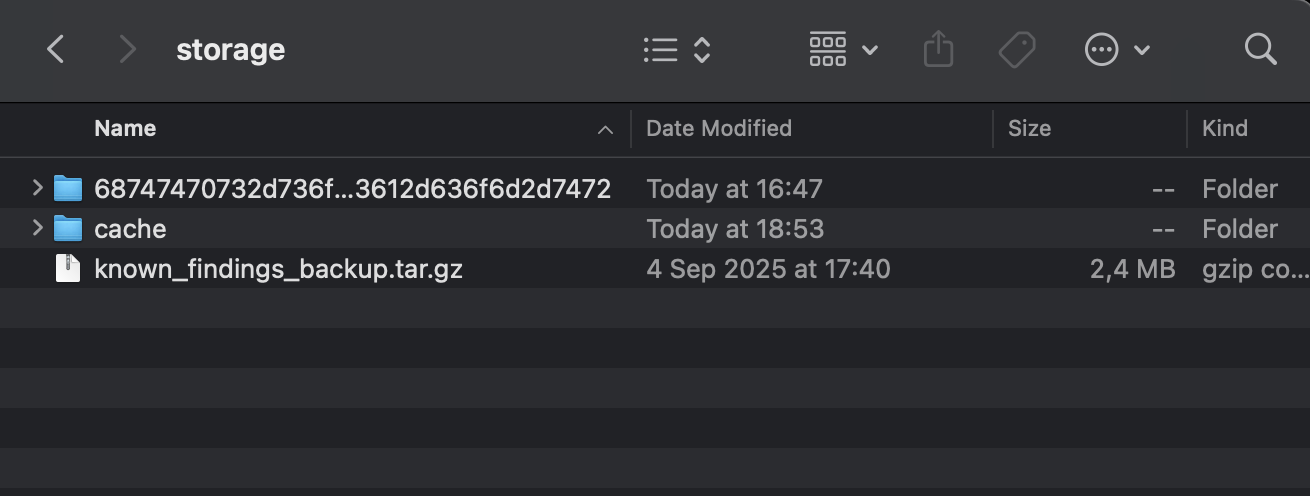Viewport: 1310px width, 496px height.
Task: Expand the 68747470732d736f folder disclosure triangle
Action: [38, 187]
